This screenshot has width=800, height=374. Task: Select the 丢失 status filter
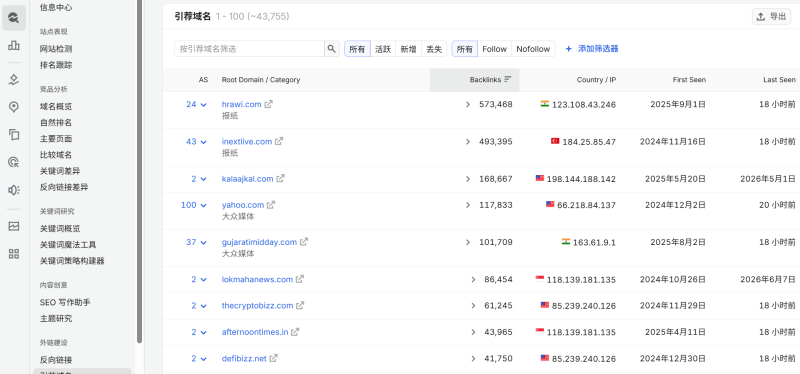point(434,49)
